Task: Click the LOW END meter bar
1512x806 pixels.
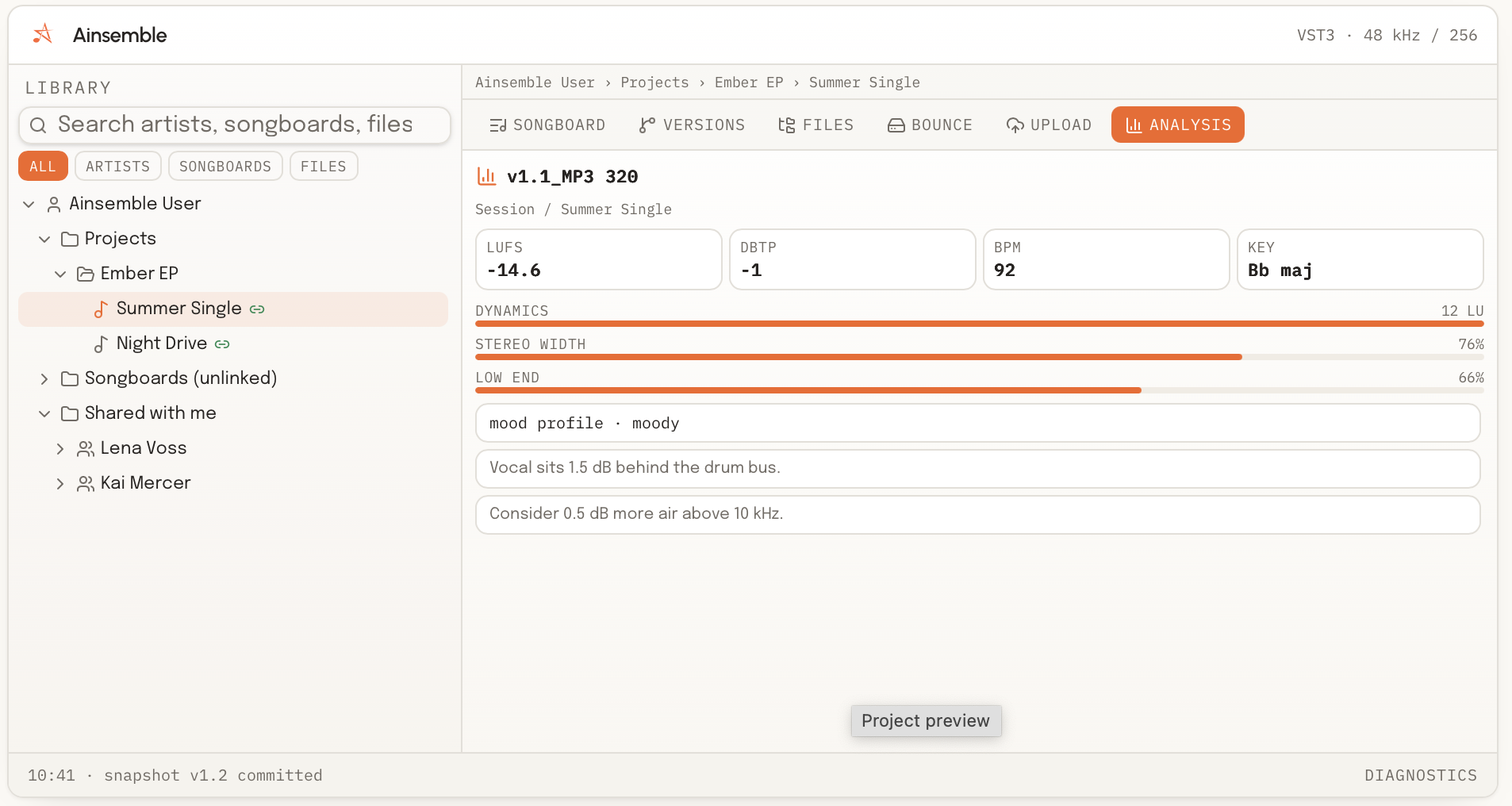Action: click(x=980, y=390)
